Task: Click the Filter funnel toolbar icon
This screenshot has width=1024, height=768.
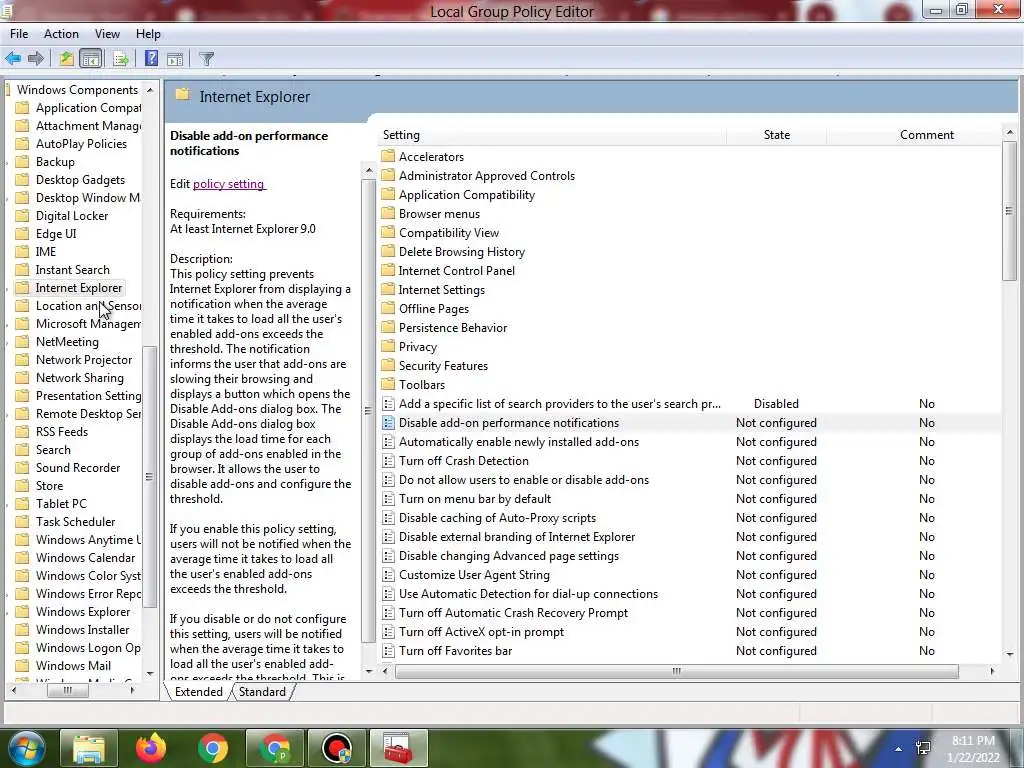Action: [206, 59]
